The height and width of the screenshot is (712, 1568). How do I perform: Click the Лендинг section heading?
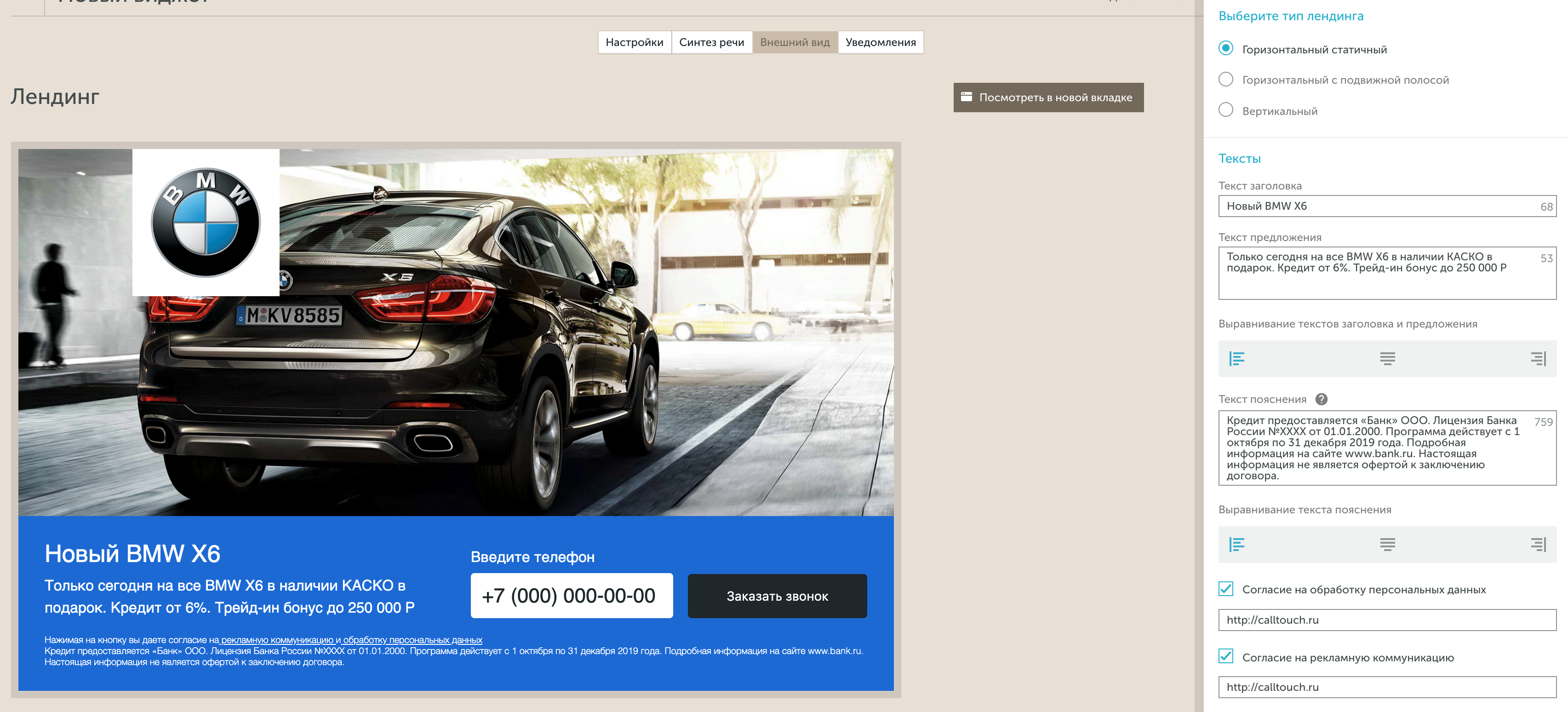coord(55,97)
